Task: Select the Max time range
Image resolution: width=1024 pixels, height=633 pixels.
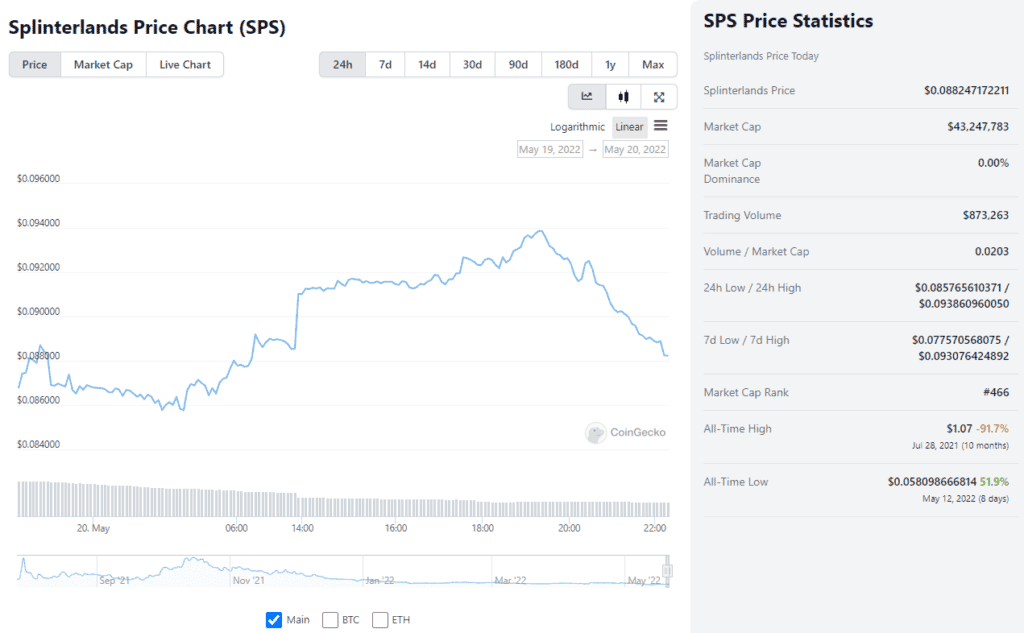Action: [x=653, y=63]
